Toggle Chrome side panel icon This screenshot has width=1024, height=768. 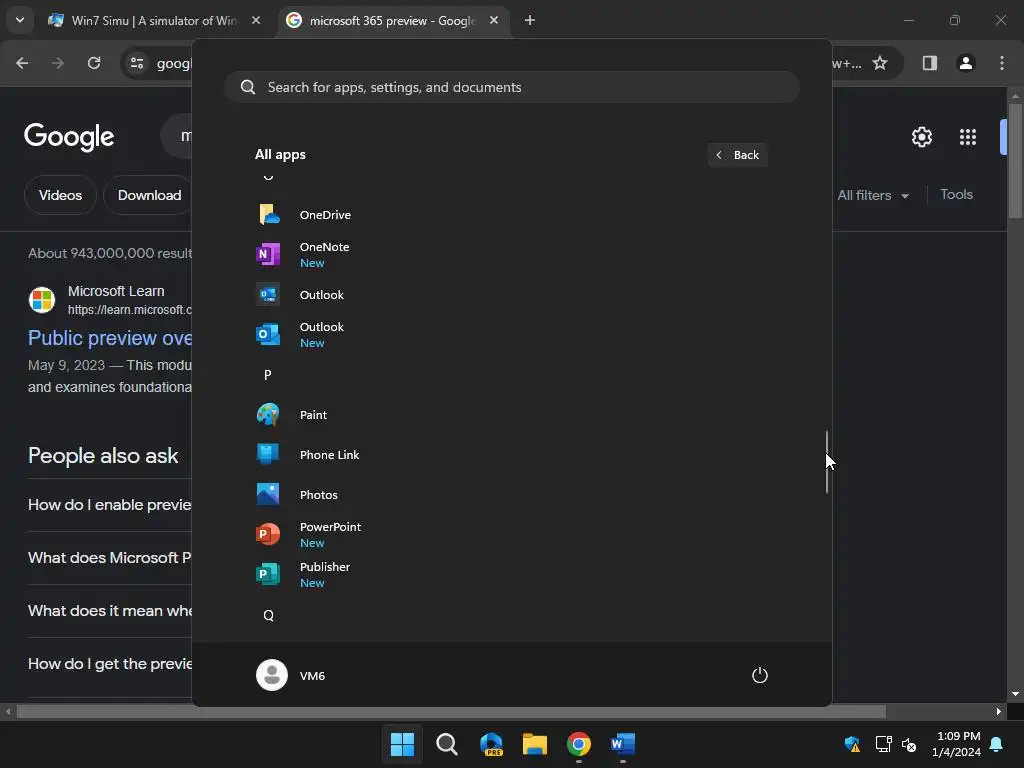[929, 63]
